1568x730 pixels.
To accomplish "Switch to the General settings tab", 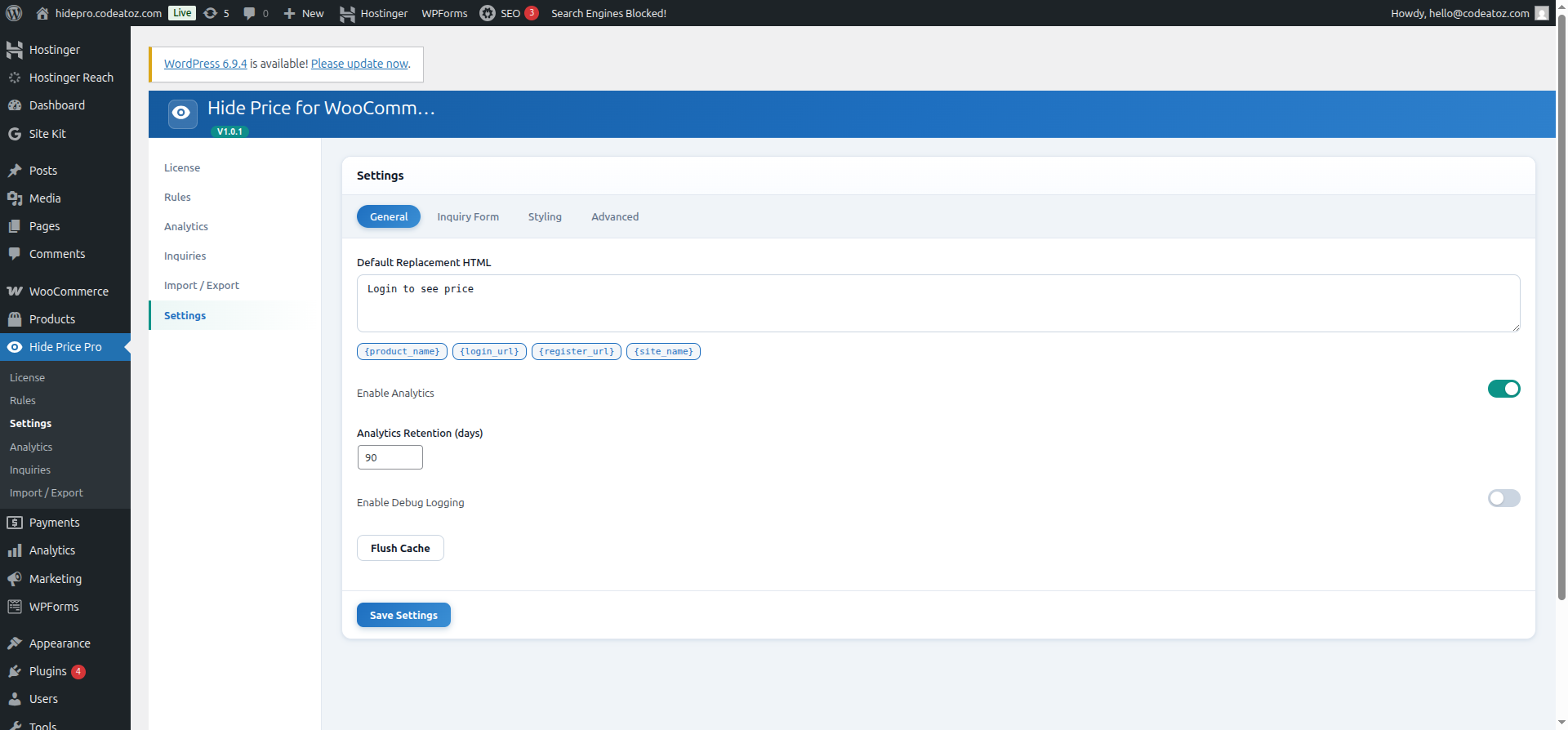I will click(389, 216).
